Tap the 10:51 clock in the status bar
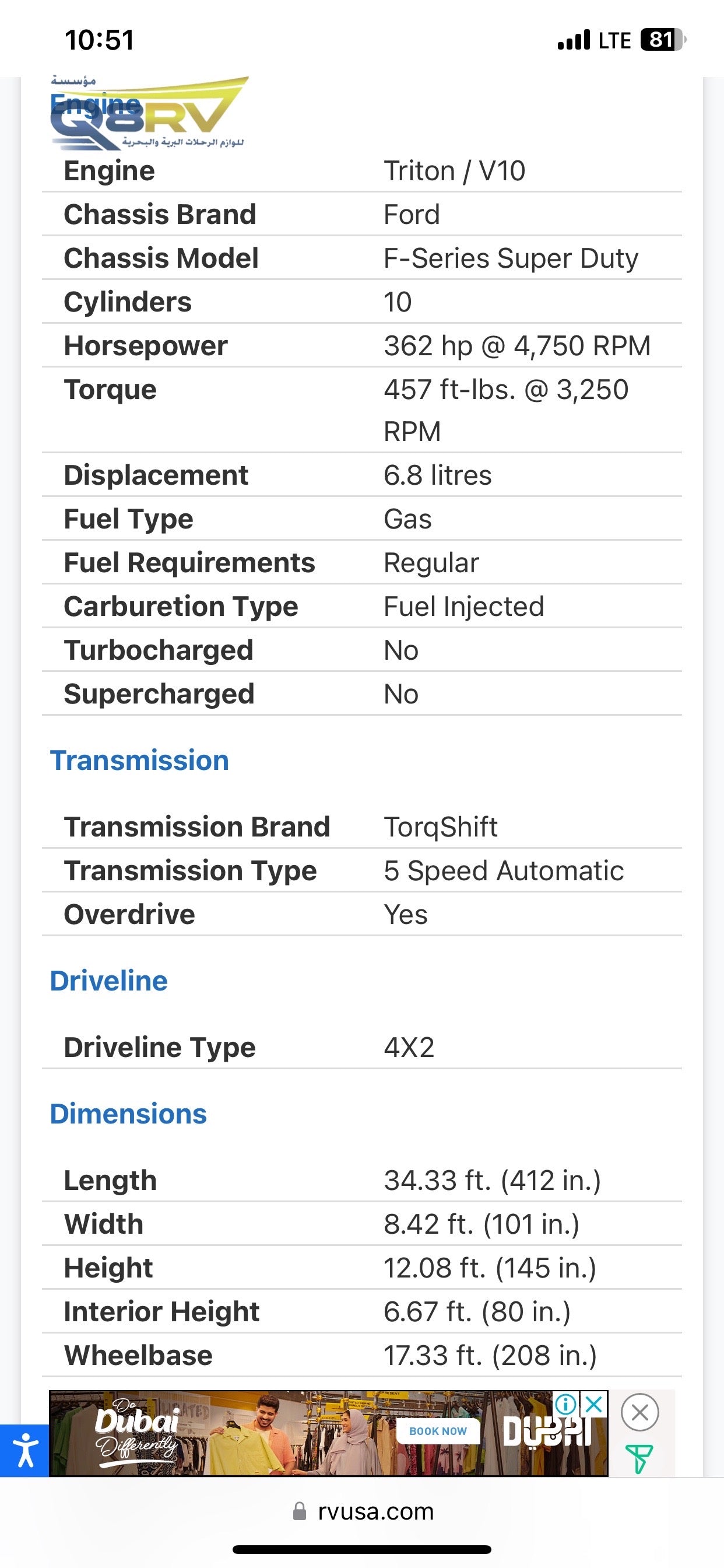Viewport: 724px width, 1568px height. pyautogui.click(x=99, y=40)
